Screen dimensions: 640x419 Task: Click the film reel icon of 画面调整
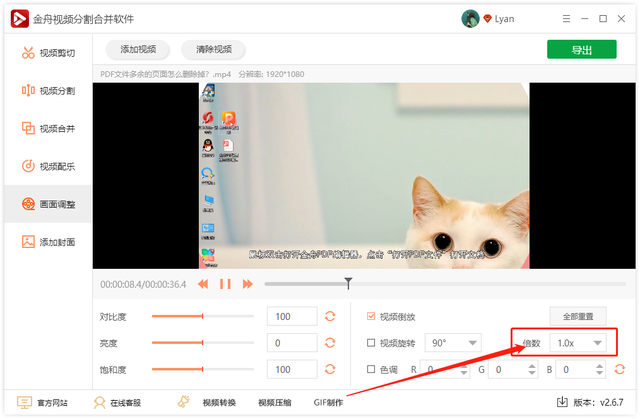point(28,204)
